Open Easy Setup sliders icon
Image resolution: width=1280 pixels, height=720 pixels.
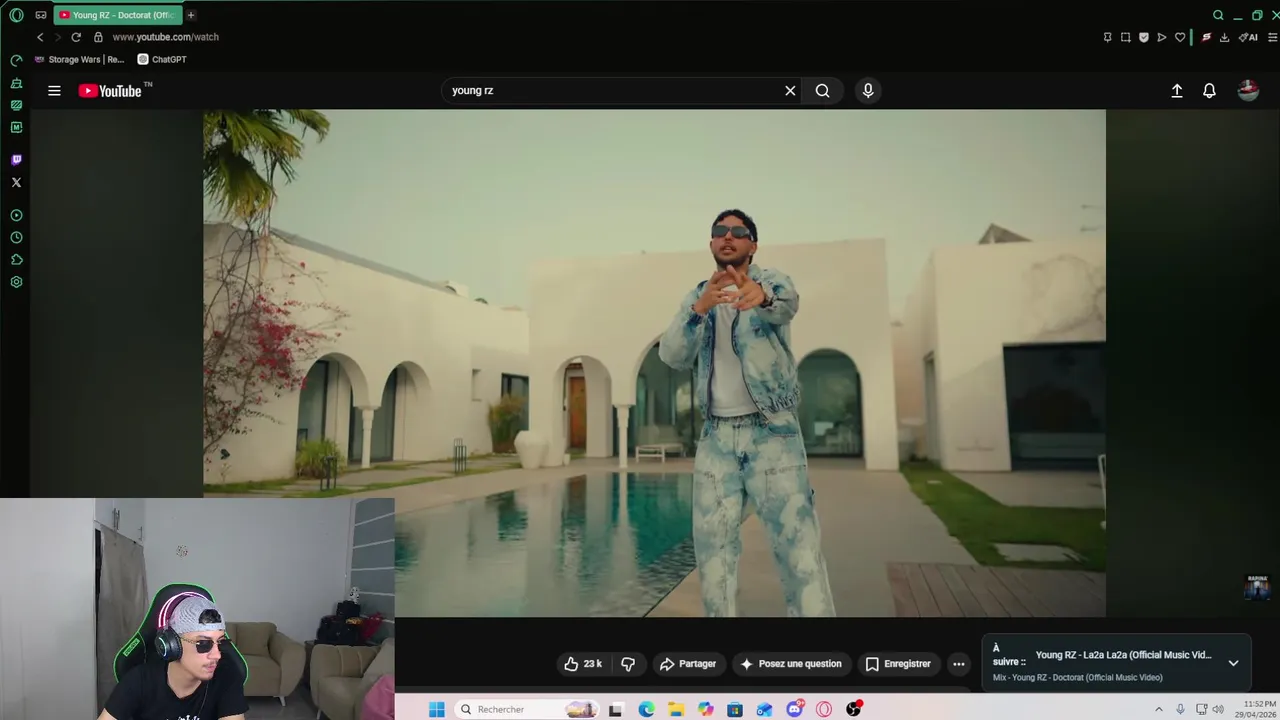coord(1272,37)
